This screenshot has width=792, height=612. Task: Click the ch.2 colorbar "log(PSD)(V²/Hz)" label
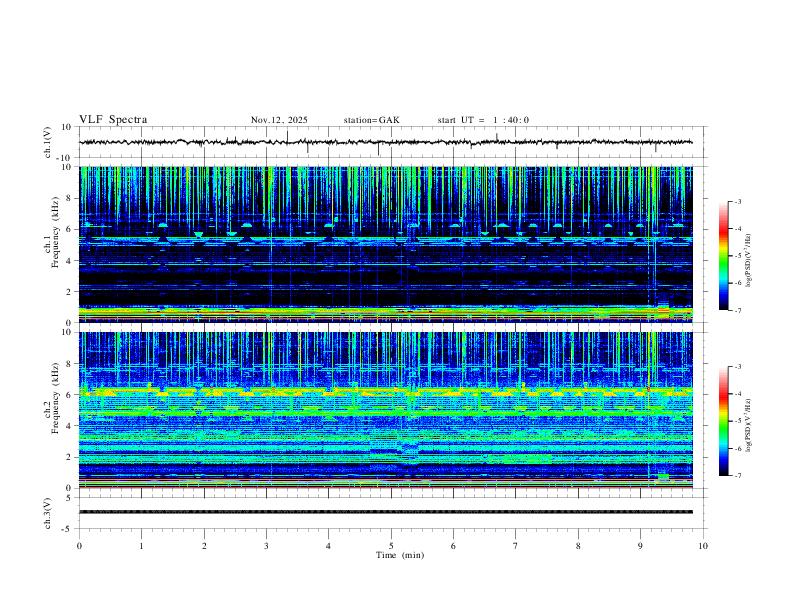(x=749, y=425)
